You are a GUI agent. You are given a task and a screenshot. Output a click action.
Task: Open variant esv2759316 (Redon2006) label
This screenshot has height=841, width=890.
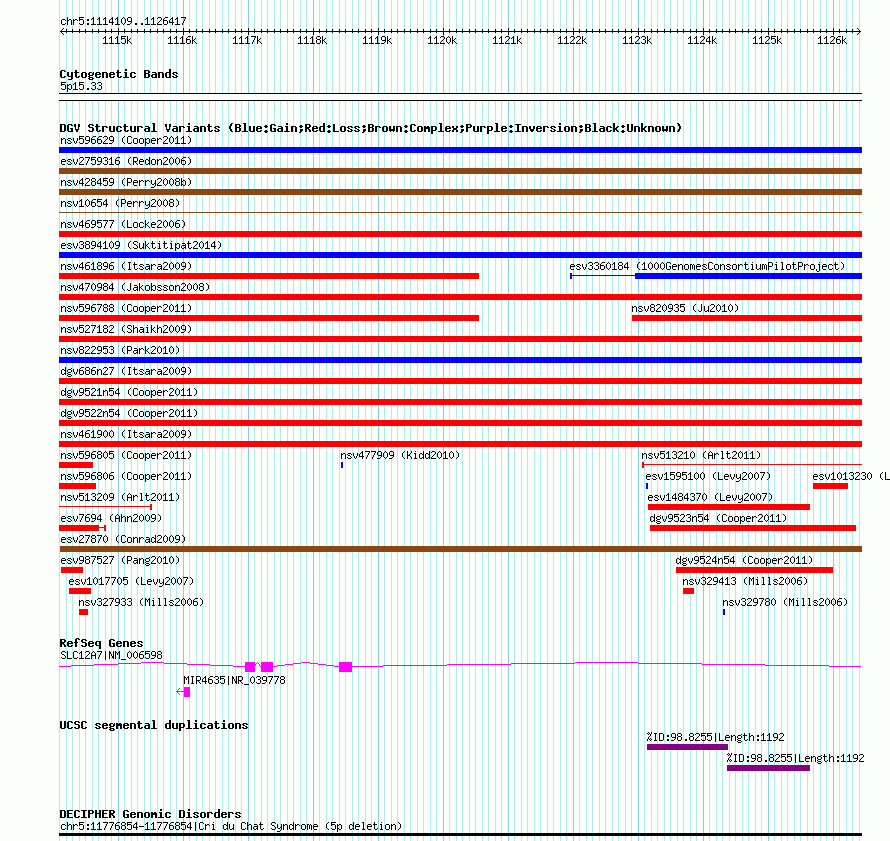126,161
